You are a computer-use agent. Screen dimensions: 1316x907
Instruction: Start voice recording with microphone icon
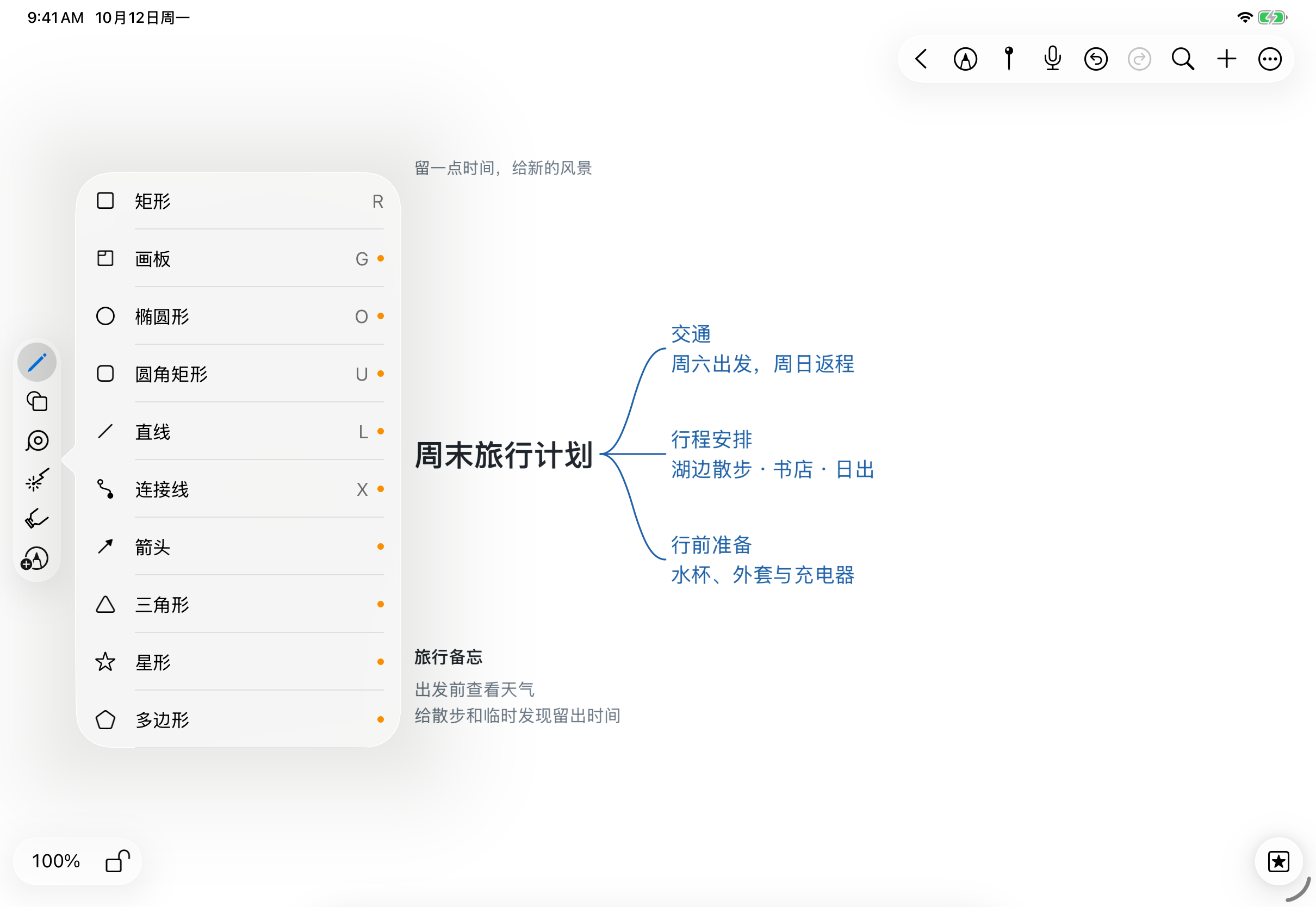click(x=1052, y=58)
